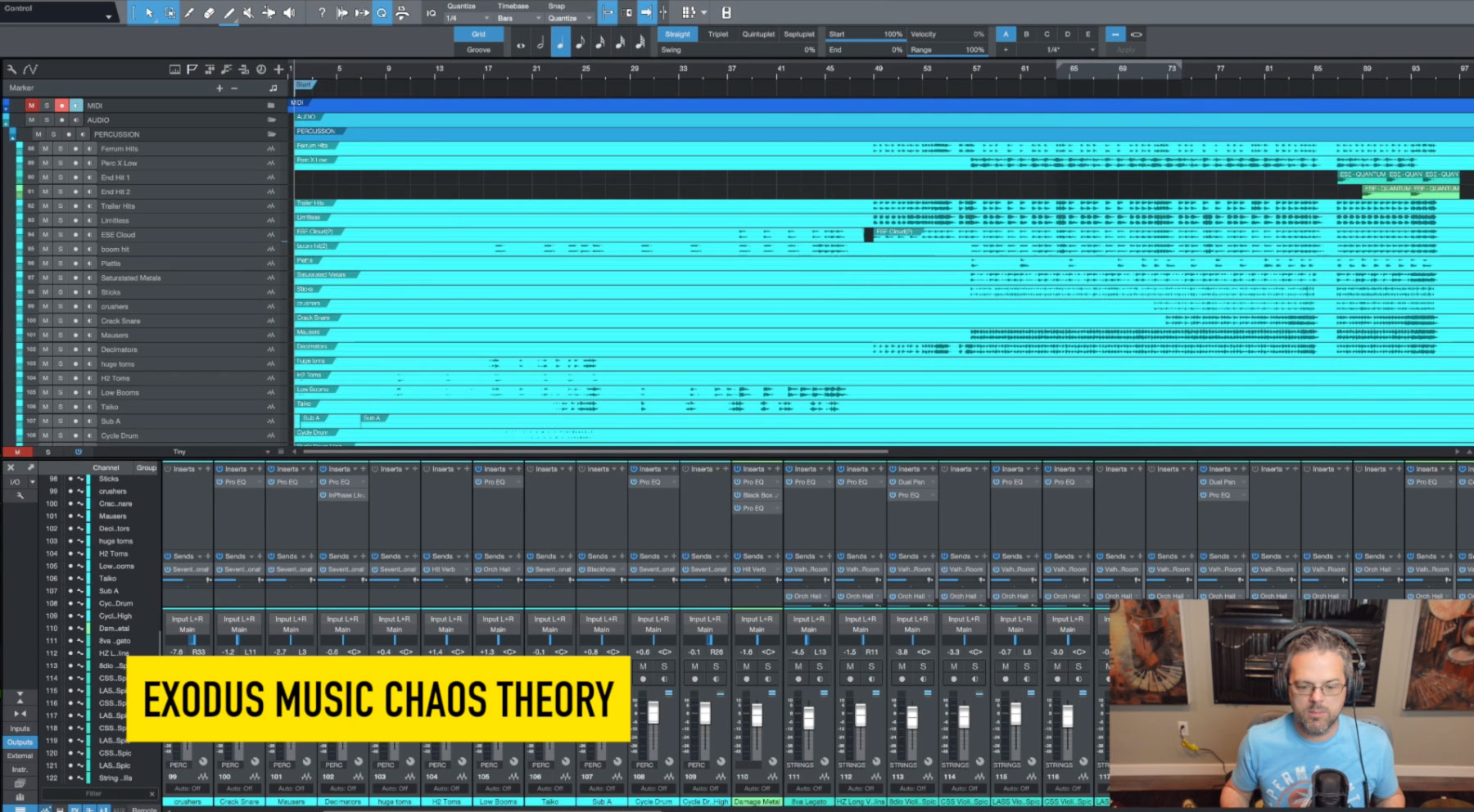This screenshot has height=812, width=1474.
Task: Click the marker flag icon above the track list
Action: (192, 70)
